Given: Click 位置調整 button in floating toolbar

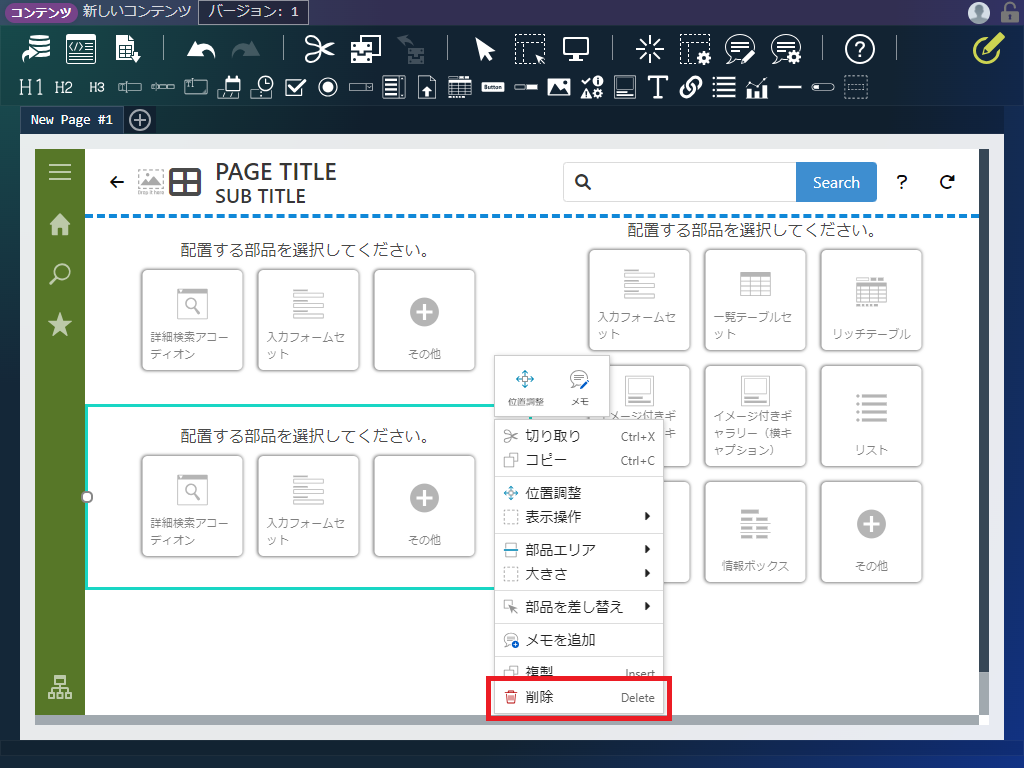Looking at the screenshot, I should [526, 388].
